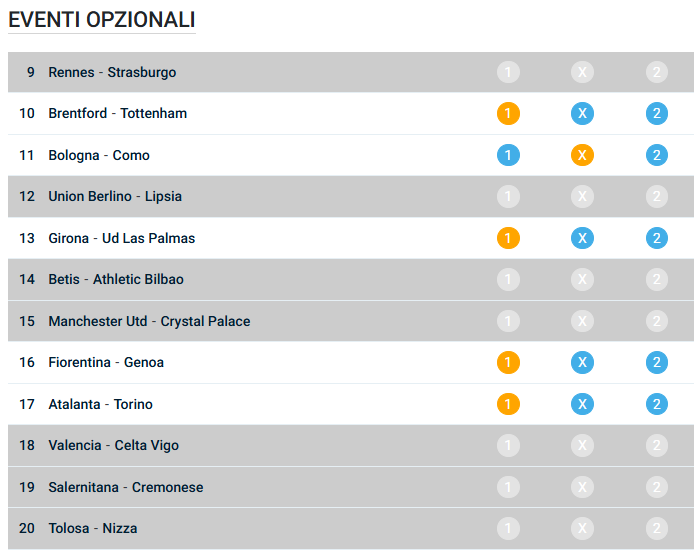Select 2 for Fiorentina - Genoa
The width and height of the screenshot is (697, 556).
click(656, 362)
